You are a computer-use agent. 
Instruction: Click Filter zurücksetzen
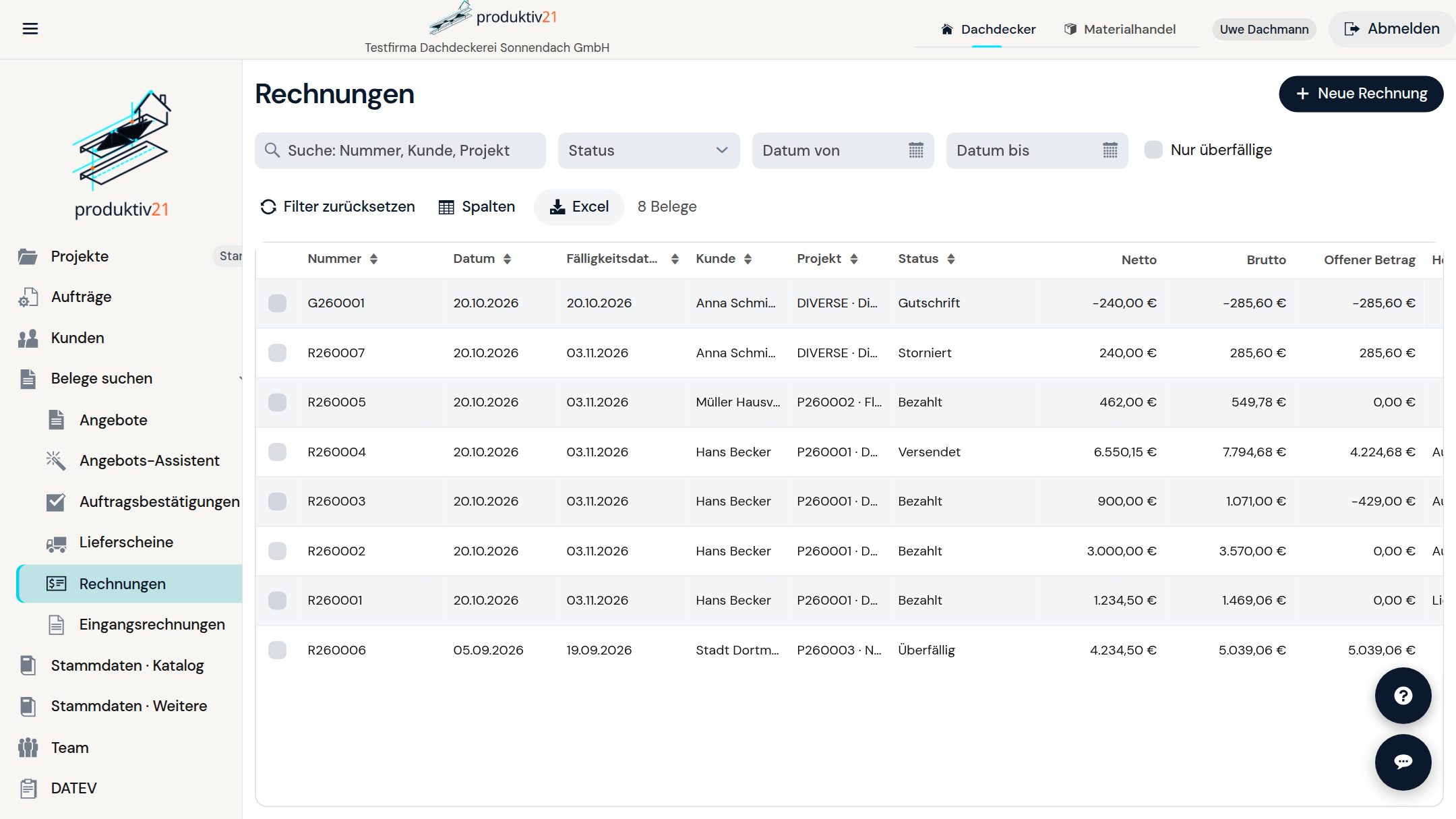point(338,206)
